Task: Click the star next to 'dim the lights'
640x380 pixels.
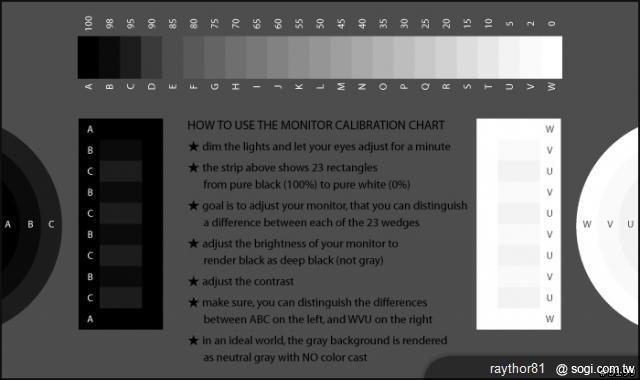Action: point(193,147)
